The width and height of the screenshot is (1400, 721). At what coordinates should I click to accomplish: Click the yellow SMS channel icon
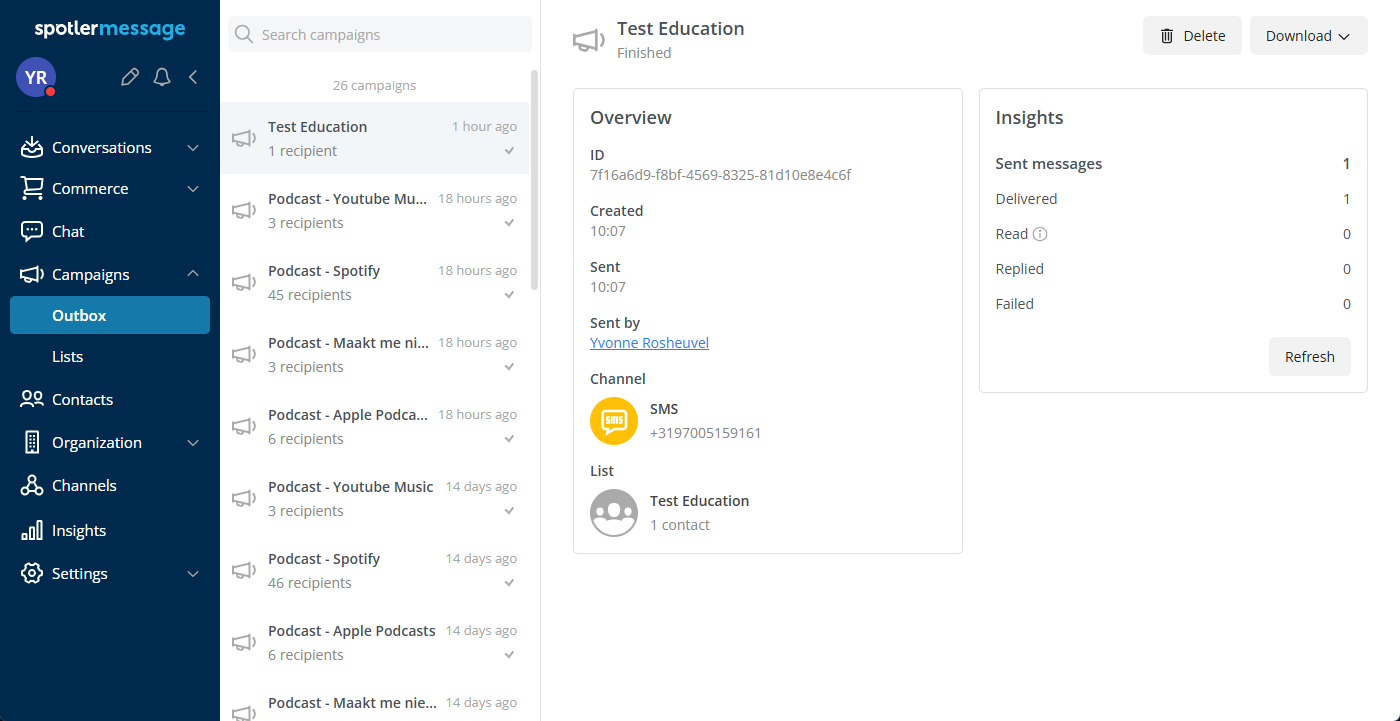coord(614,421)
